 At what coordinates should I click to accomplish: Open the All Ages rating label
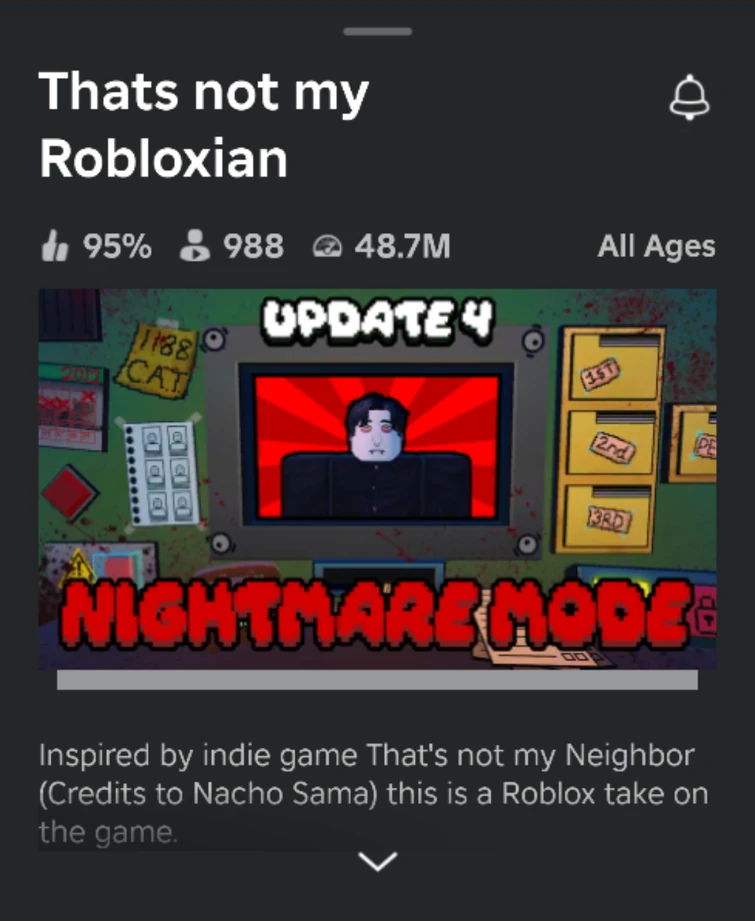(656, 246)
